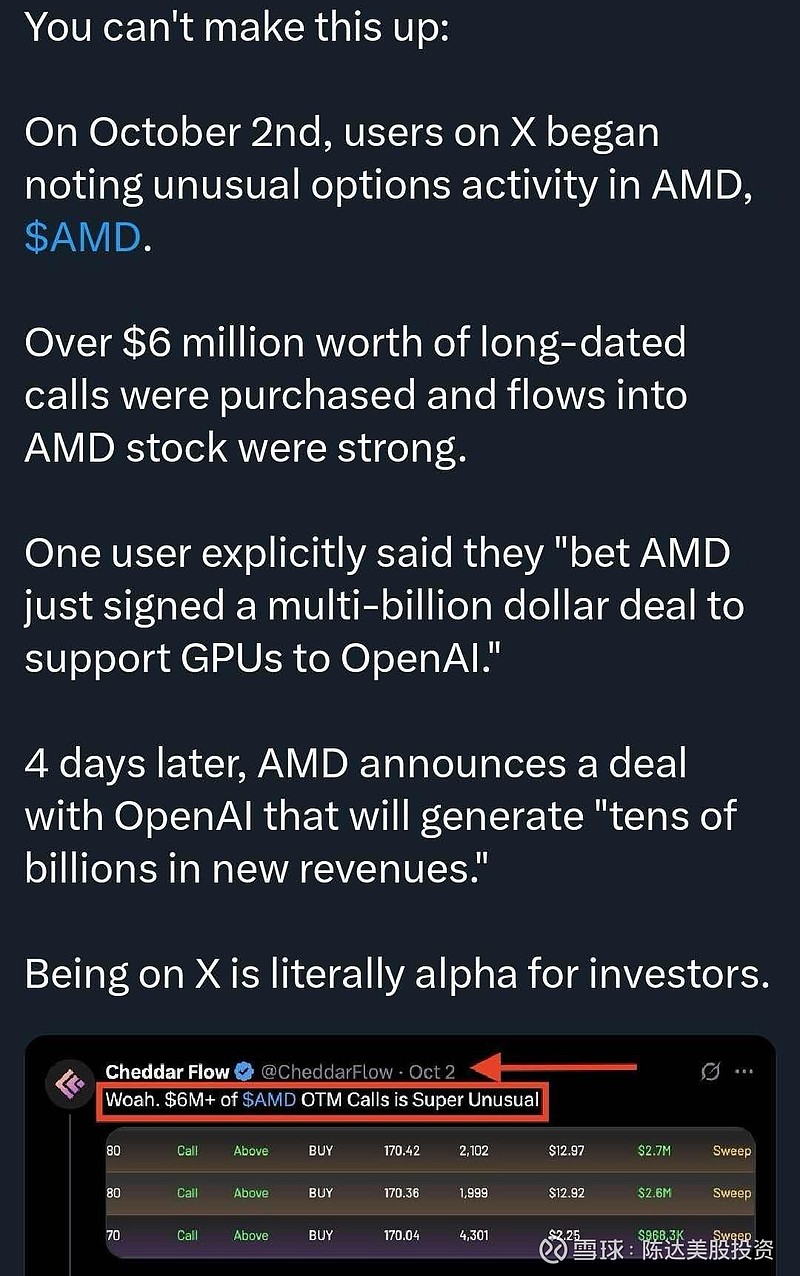Click the $12.92 price in second row
The height and width of the screenshot is (1276, 800).
coord(566,1193)
